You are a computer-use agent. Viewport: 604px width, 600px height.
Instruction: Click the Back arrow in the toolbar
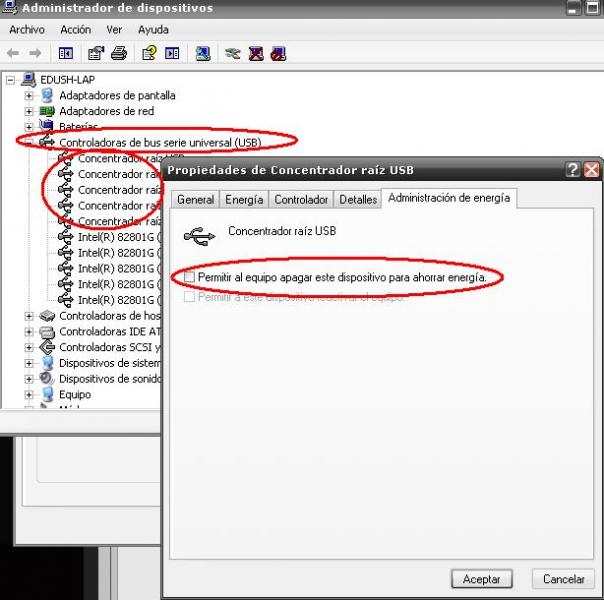click(13, 53)
